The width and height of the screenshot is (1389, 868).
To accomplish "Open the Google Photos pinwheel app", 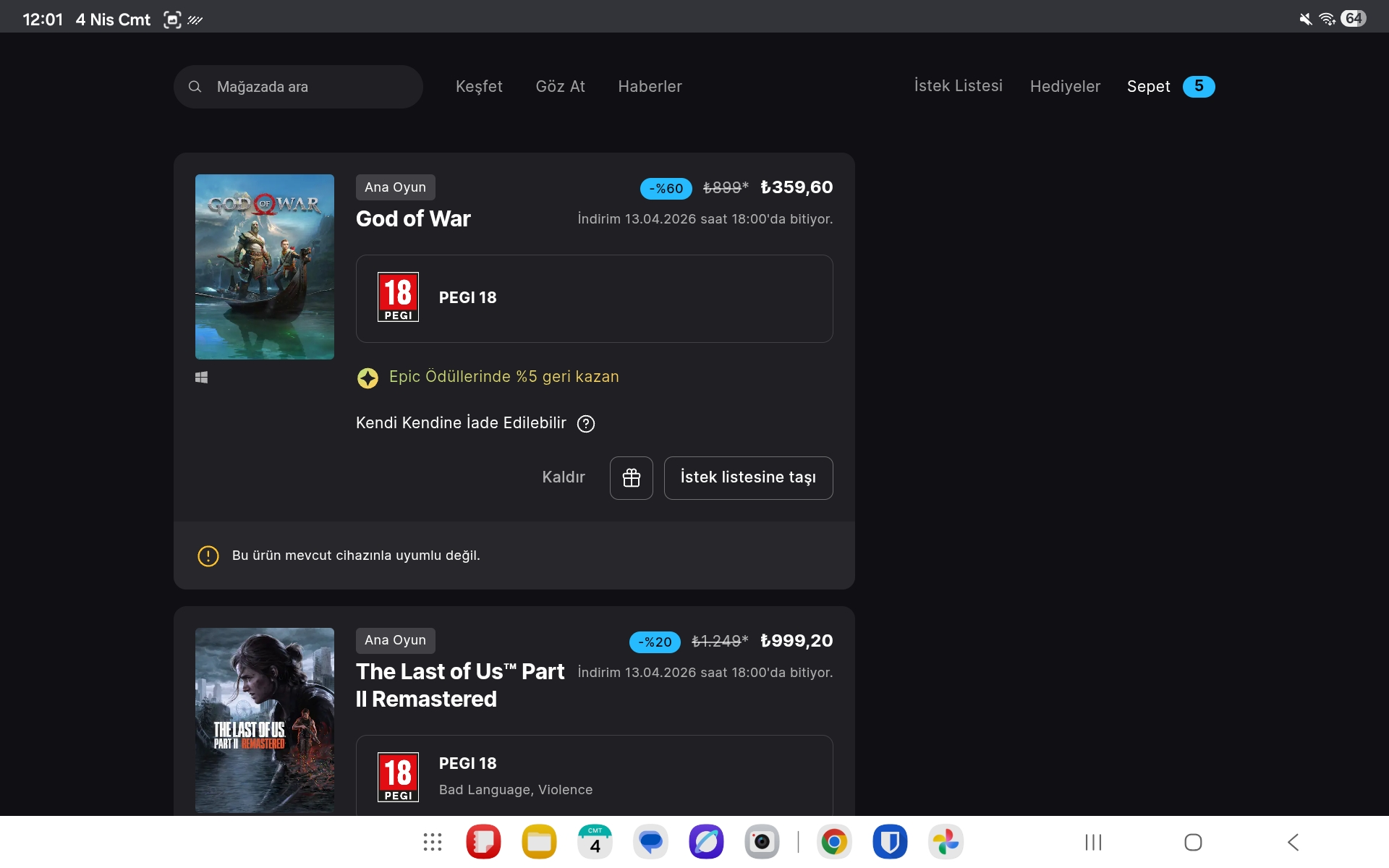I will click(946, 842).
